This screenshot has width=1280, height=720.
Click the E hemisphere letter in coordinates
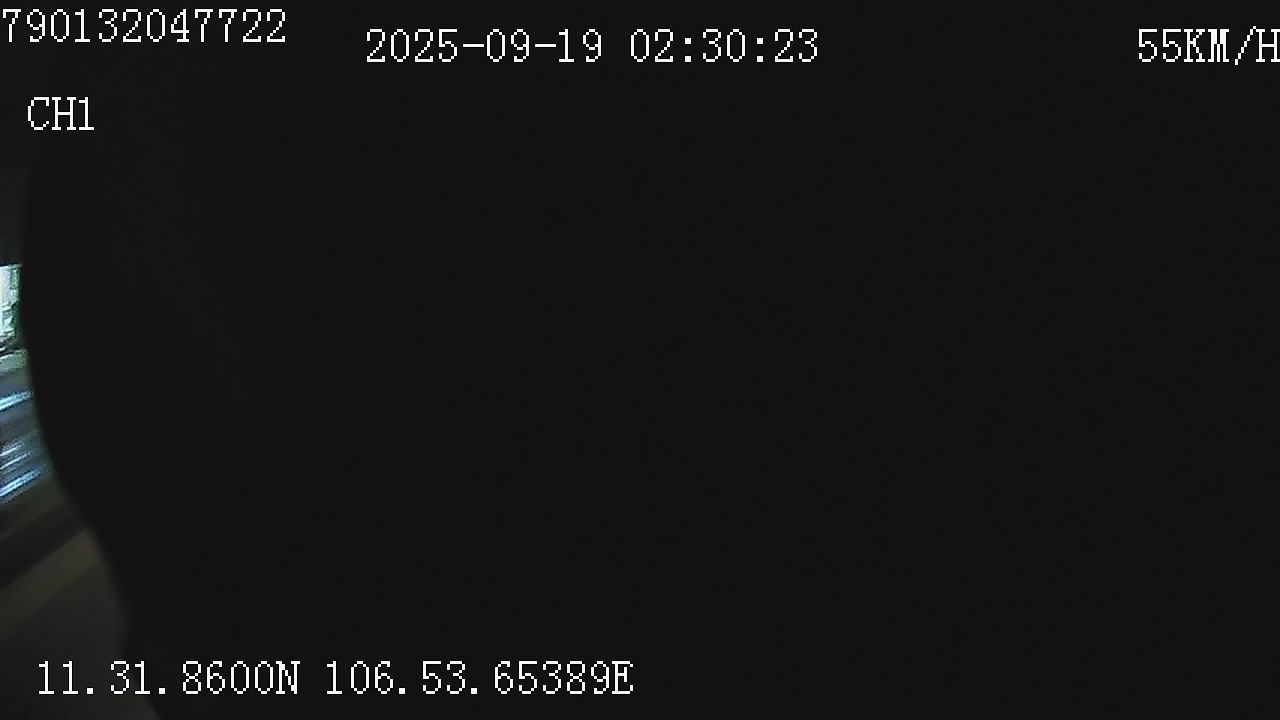[622, 678]
